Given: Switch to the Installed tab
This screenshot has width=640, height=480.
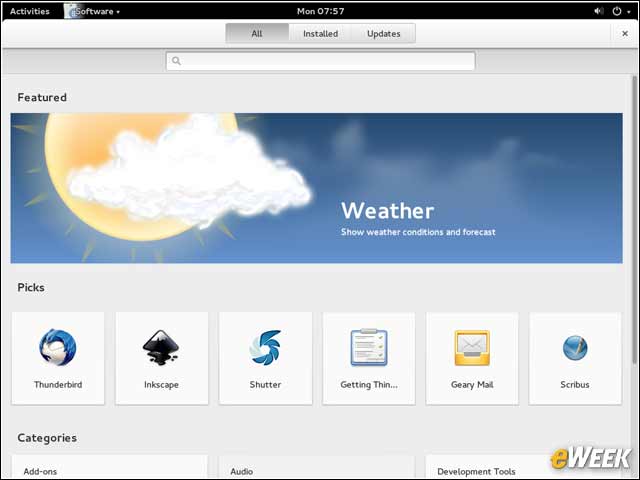Looking at the screenshot, I should [x=320, y=33].
